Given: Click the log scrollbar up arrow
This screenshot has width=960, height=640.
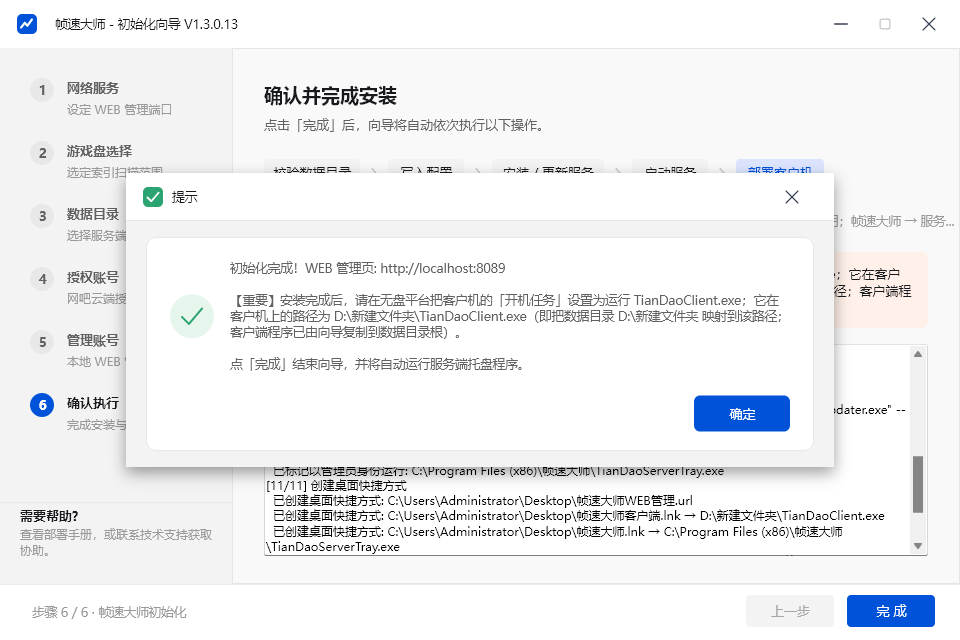Looking at the screenshot, I should point(918,353).
